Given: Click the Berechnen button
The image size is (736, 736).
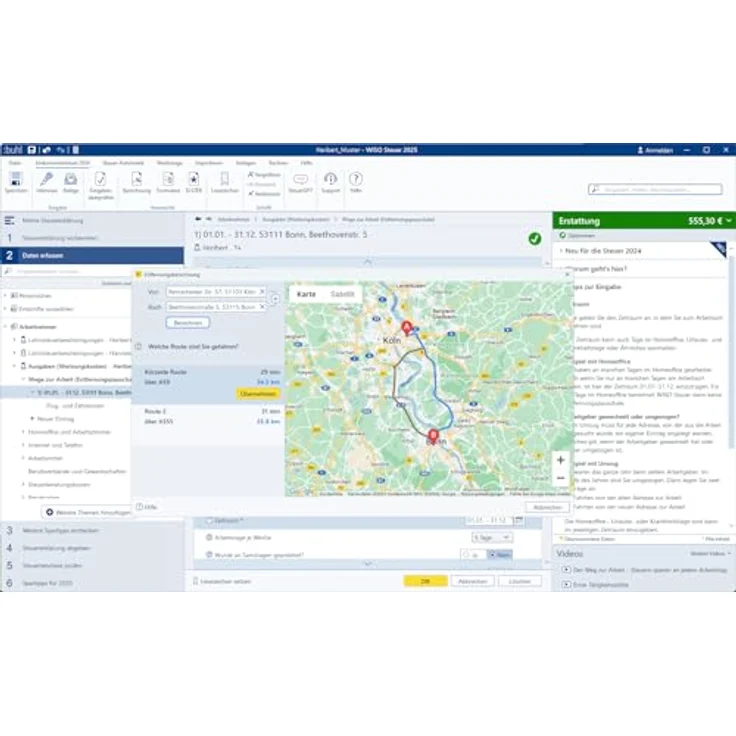Looking at the screenshot, I should [x=188, y=323].
